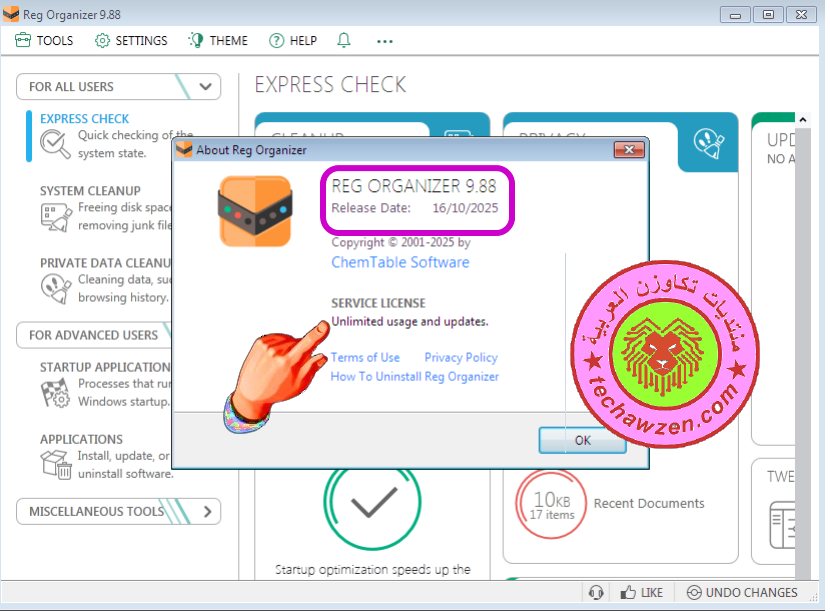The height and width of the screenshot is (611, 830).
Task: Open the Terms of Use link
Action: (x=365, y=358)
